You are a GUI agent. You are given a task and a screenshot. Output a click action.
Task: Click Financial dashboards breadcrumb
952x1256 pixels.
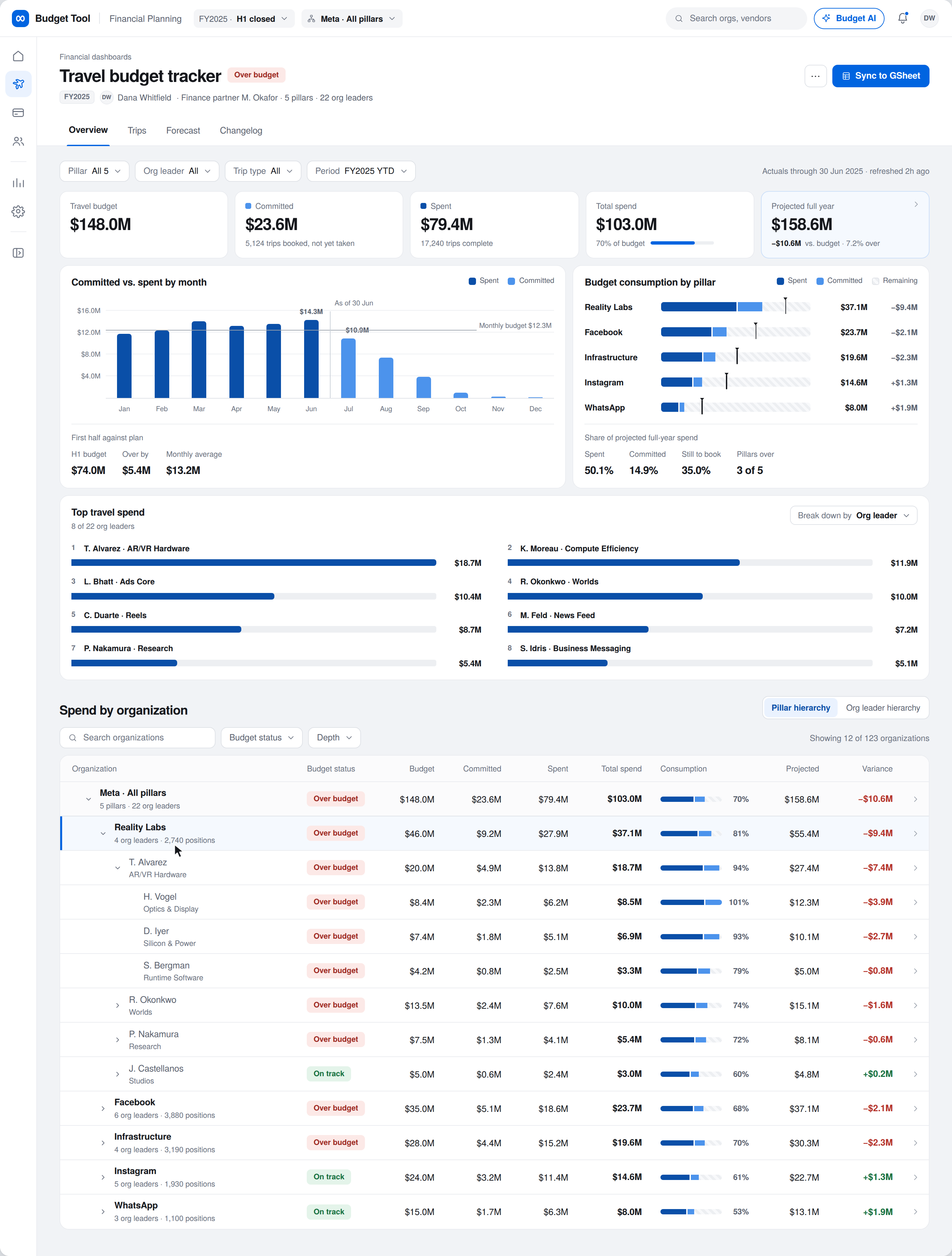(x=96, y=57)
